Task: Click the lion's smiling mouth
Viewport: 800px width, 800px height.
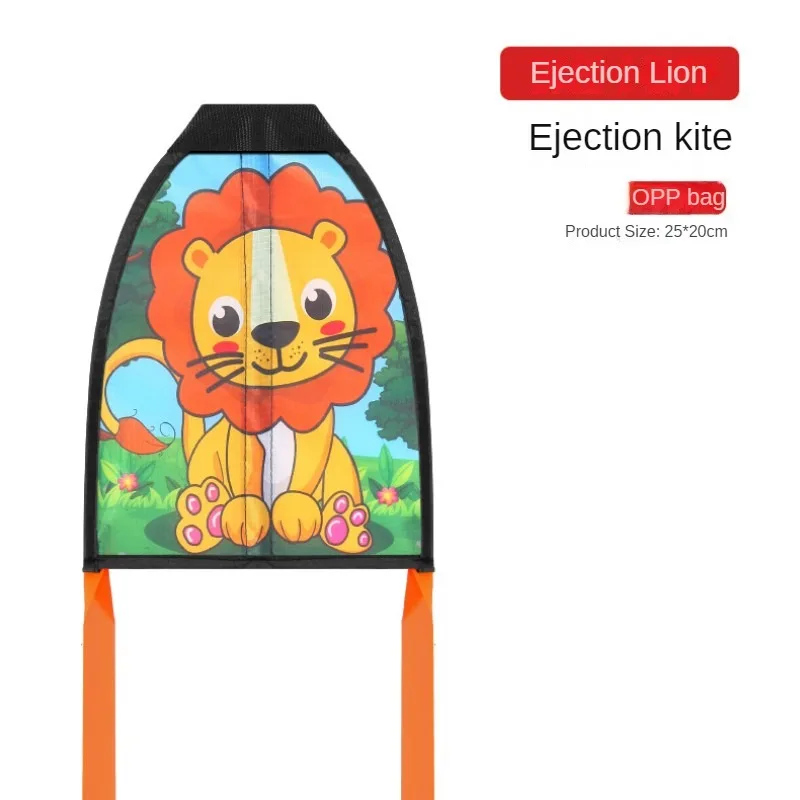Action: coord(279,363)
